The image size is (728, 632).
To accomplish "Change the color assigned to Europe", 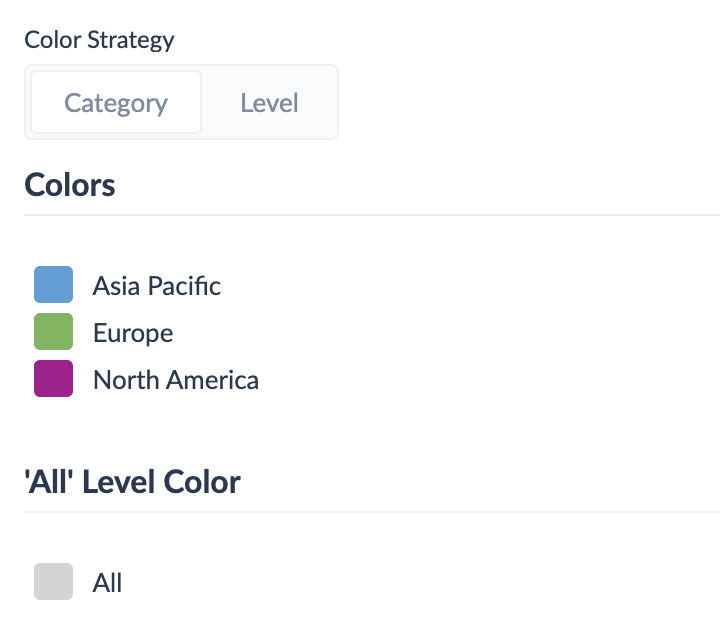I will pyautogui.click(x=54, y=332).
